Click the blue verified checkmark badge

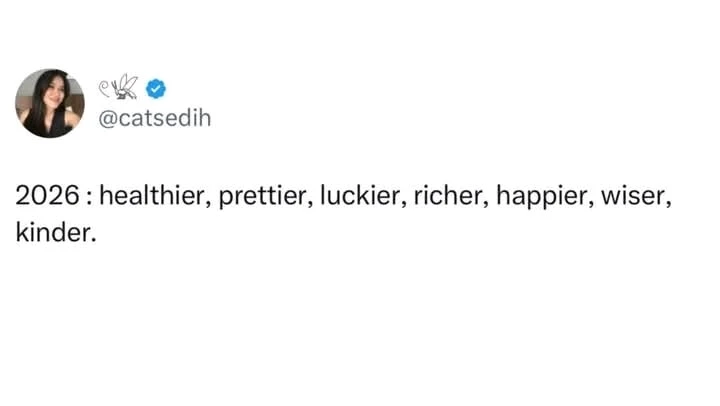pyautogui.click(x=155, y=88)
